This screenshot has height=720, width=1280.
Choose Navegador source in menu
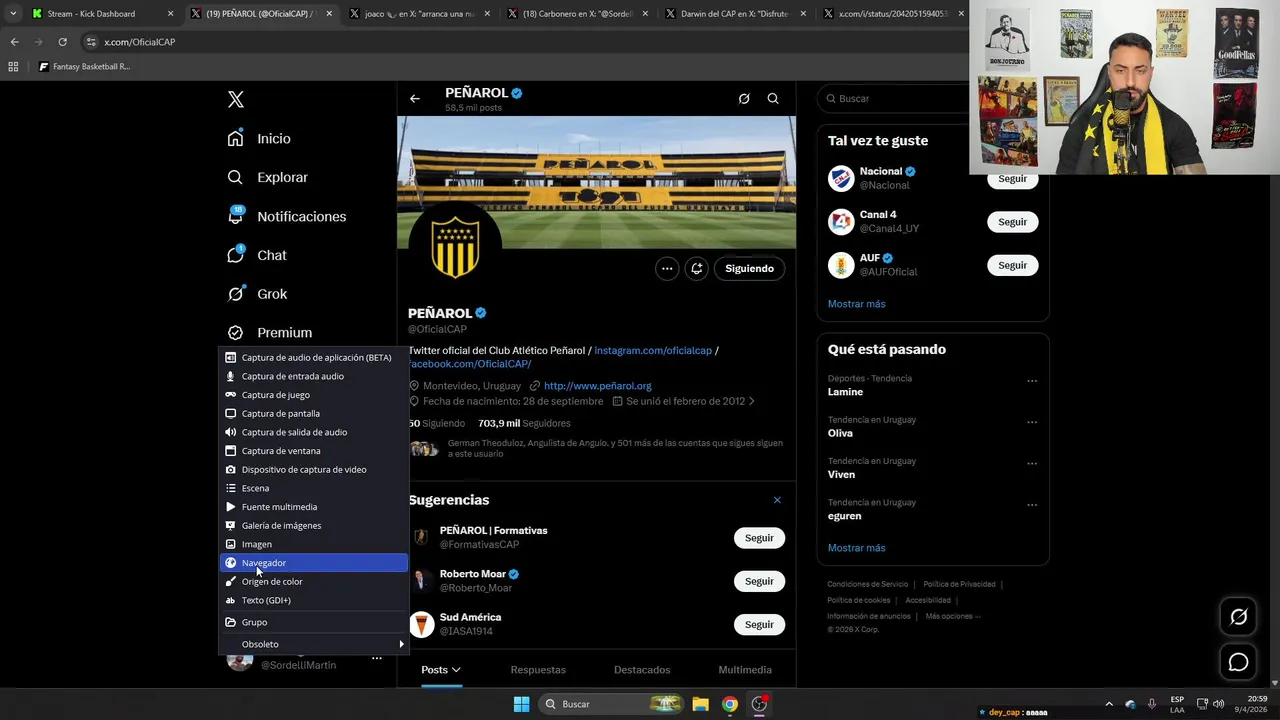[x=314, y=563]
